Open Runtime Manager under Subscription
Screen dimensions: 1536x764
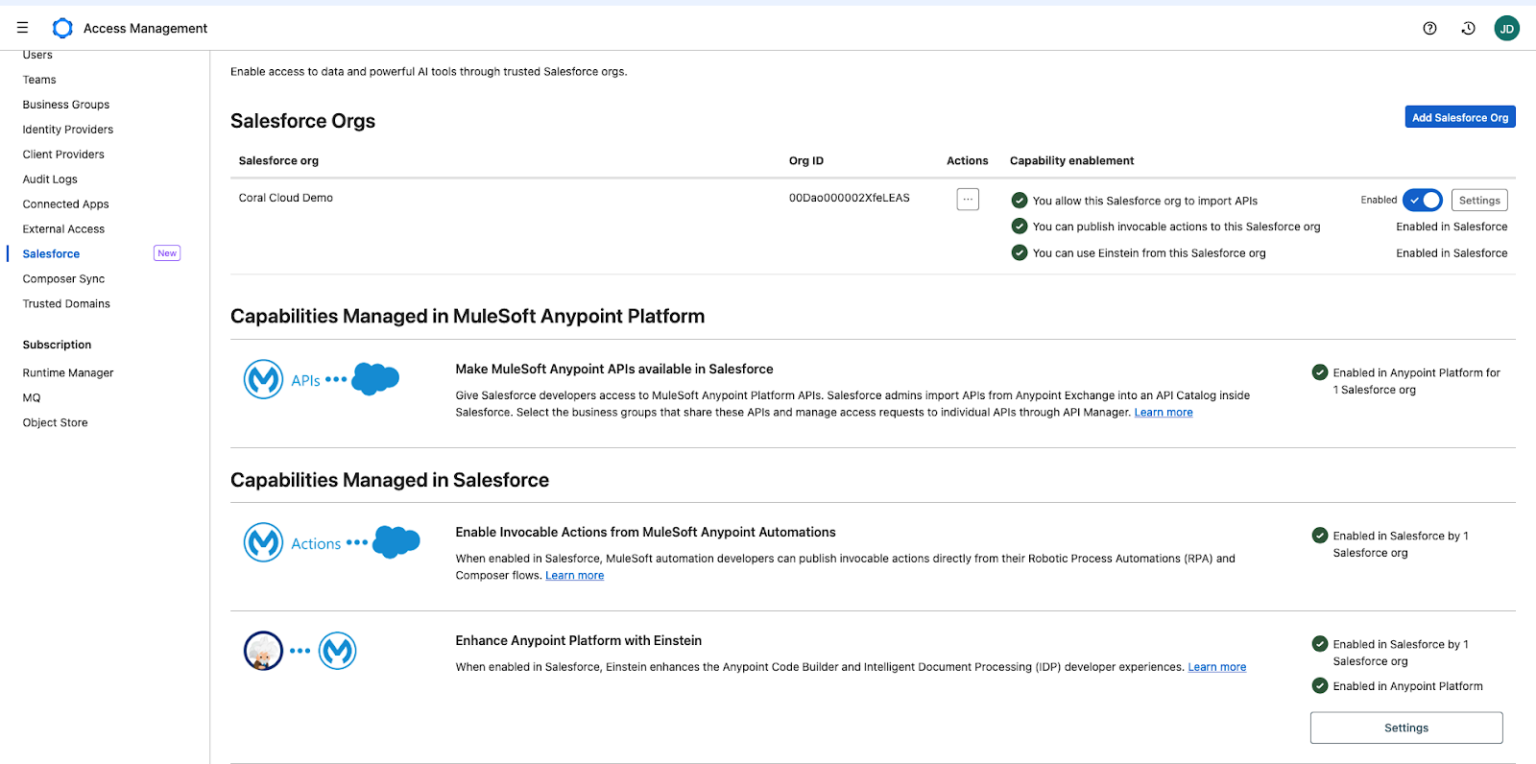pyautogui.click(x=68, y=373)
